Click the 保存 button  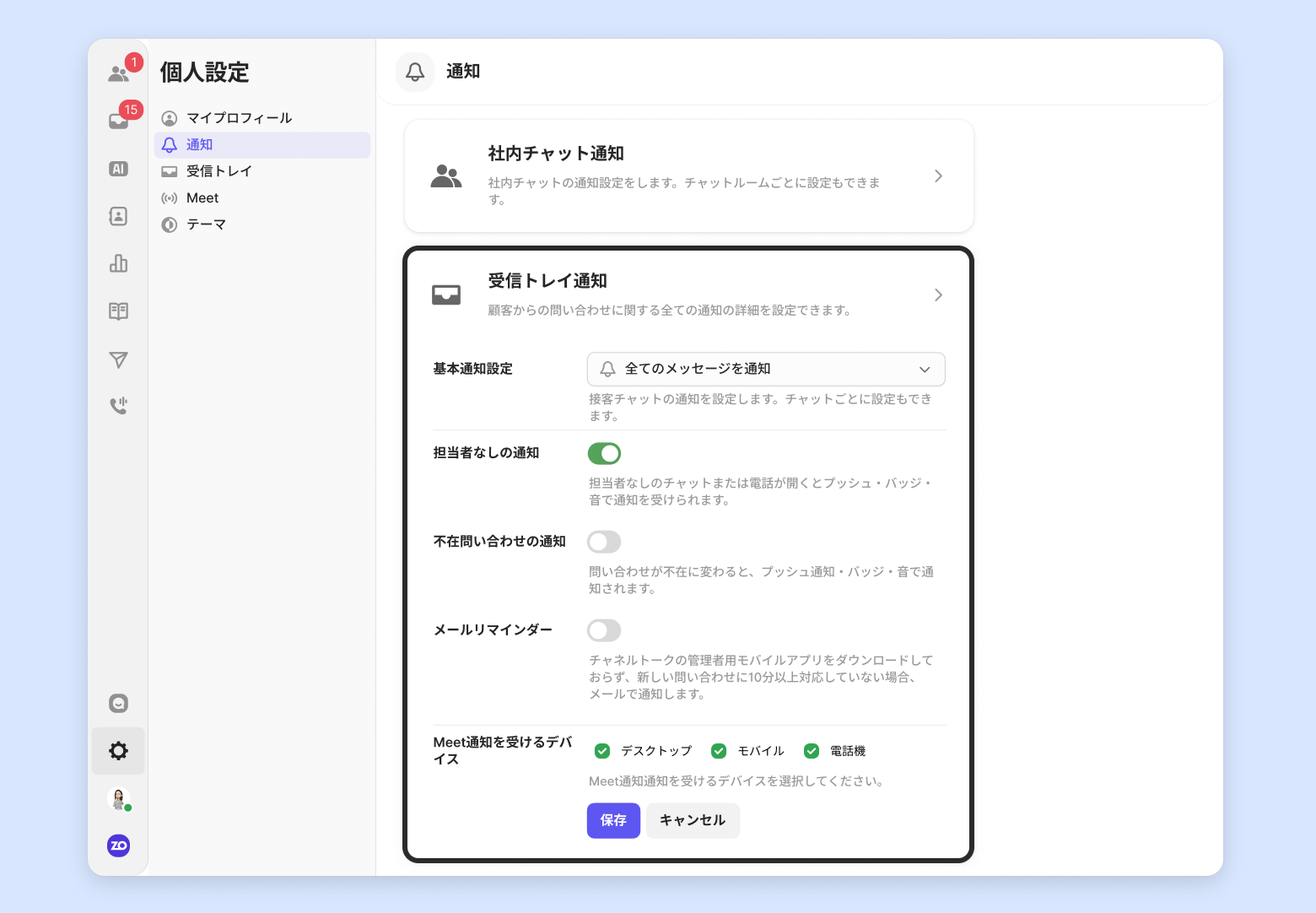click(x=613, y=820)
